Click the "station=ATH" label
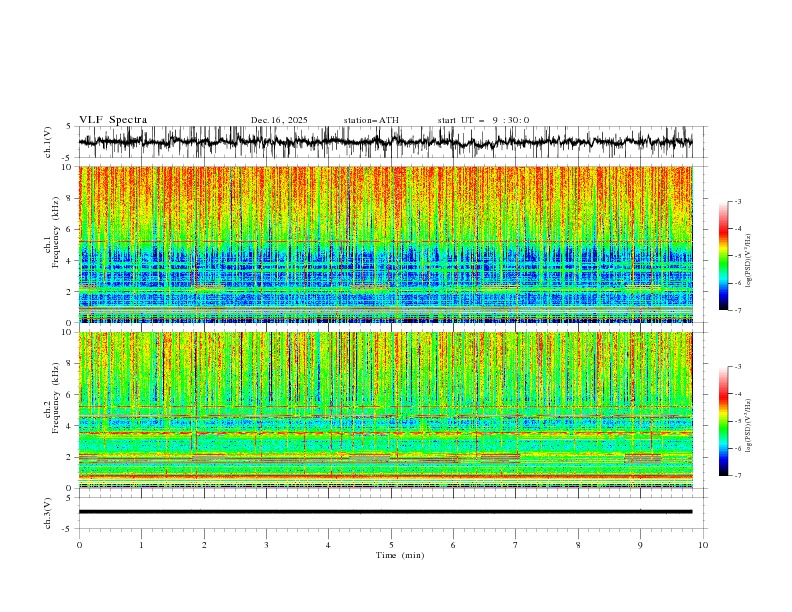Screen dimensions: 792x612 click(371, 120)
